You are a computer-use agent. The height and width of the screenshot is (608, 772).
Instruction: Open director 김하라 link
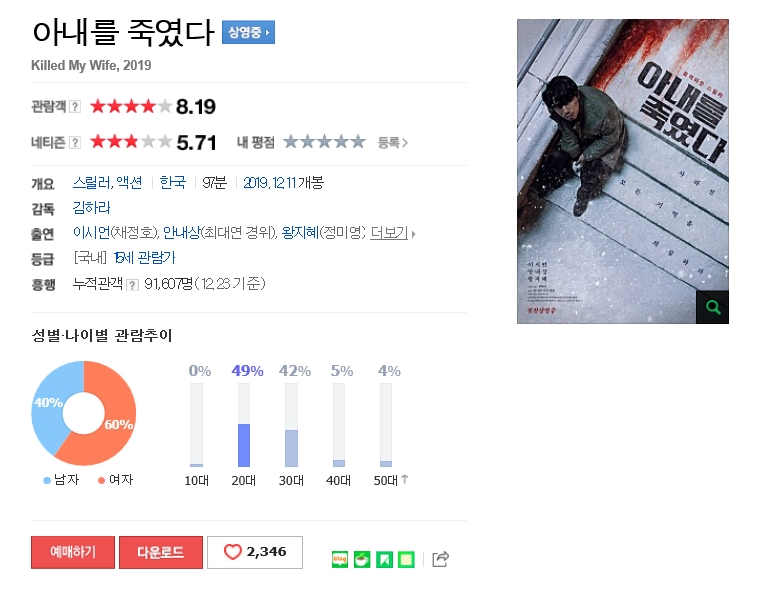click(x=92, y=208)
